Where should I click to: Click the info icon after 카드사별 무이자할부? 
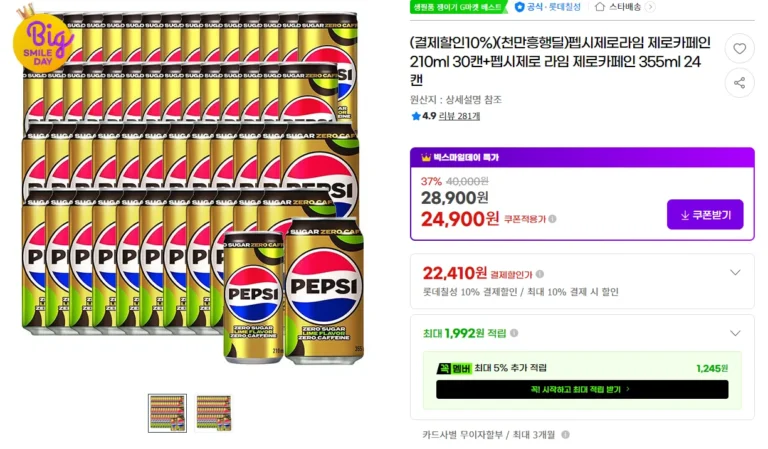565,434
